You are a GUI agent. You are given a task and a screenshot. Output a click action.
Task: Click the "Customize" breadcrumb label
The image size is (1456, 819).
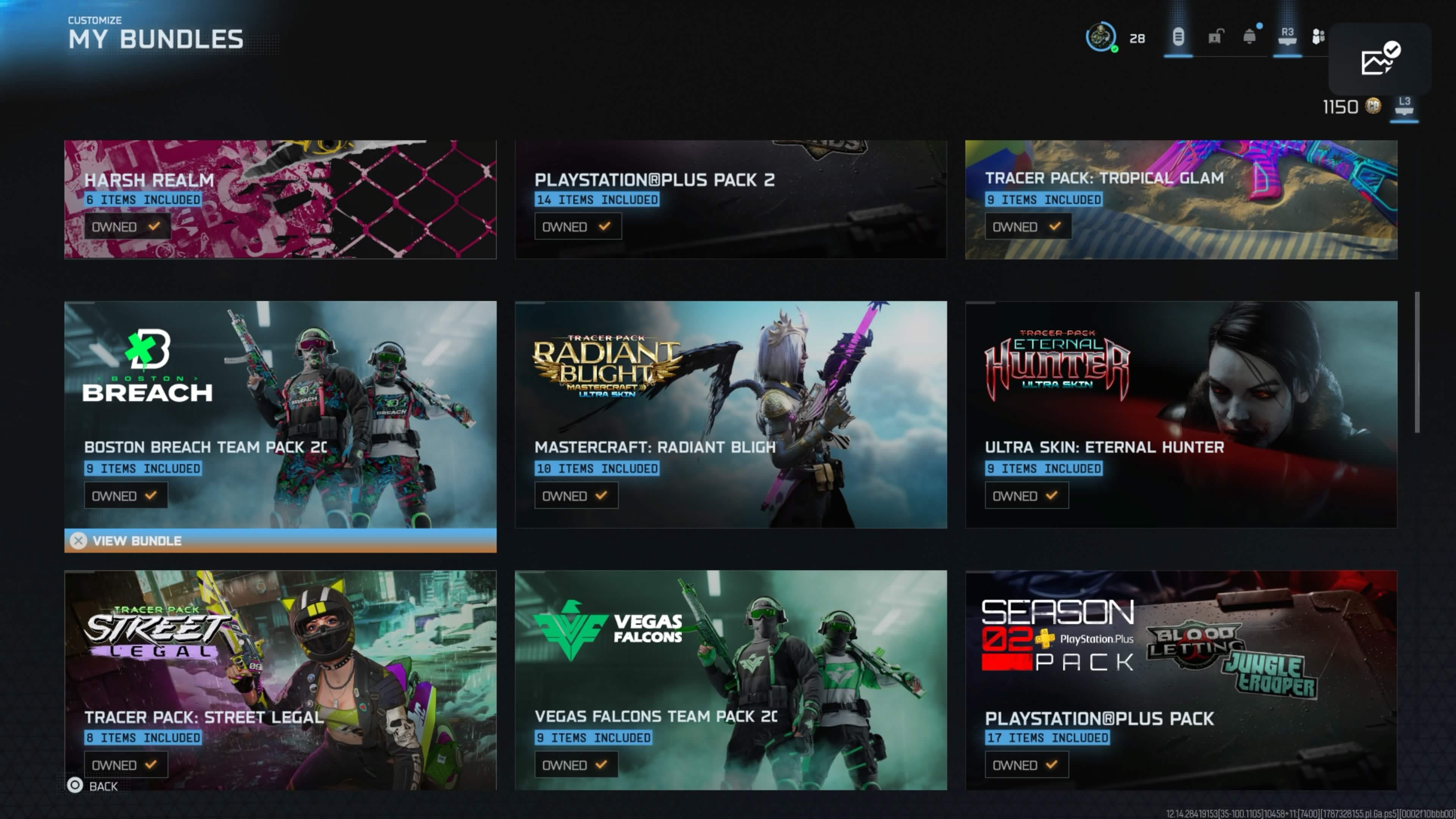(95, 20)
